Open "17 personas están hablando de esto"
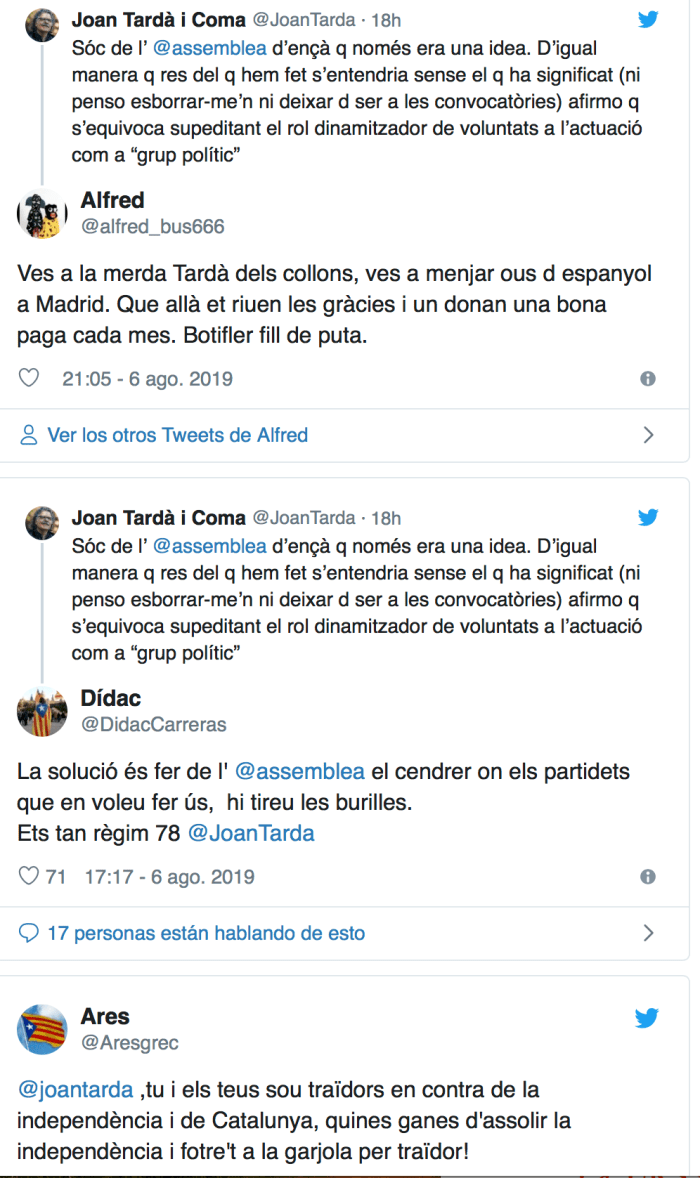The image size is (700, 1178). tap(206, 933)
